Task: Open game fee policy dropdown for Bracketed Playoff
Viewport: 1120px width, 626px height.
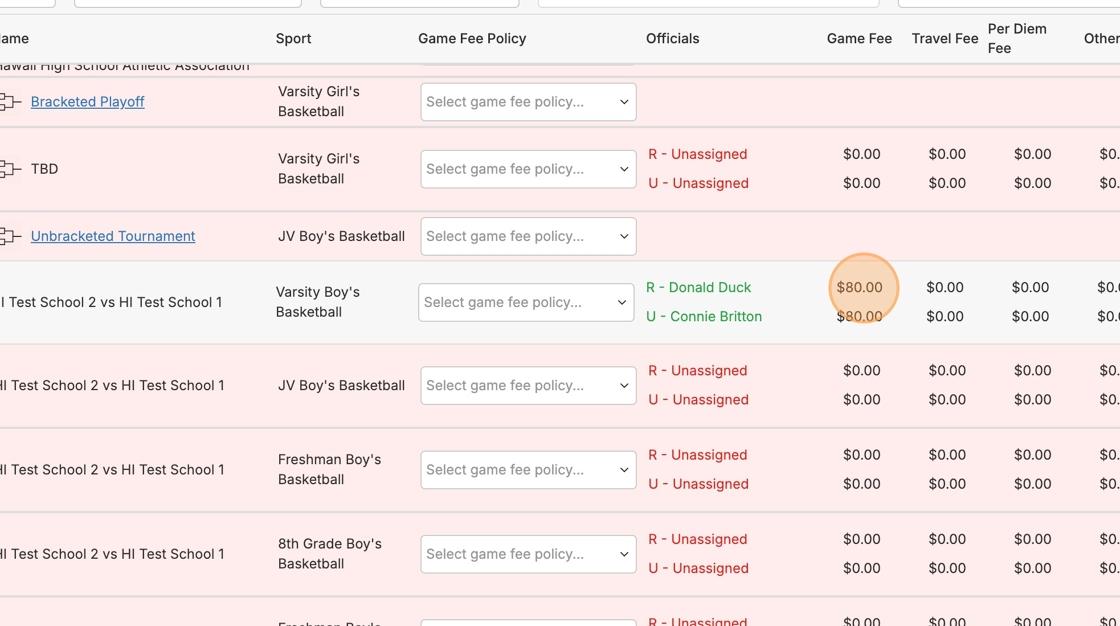Action: pos(528,102)
